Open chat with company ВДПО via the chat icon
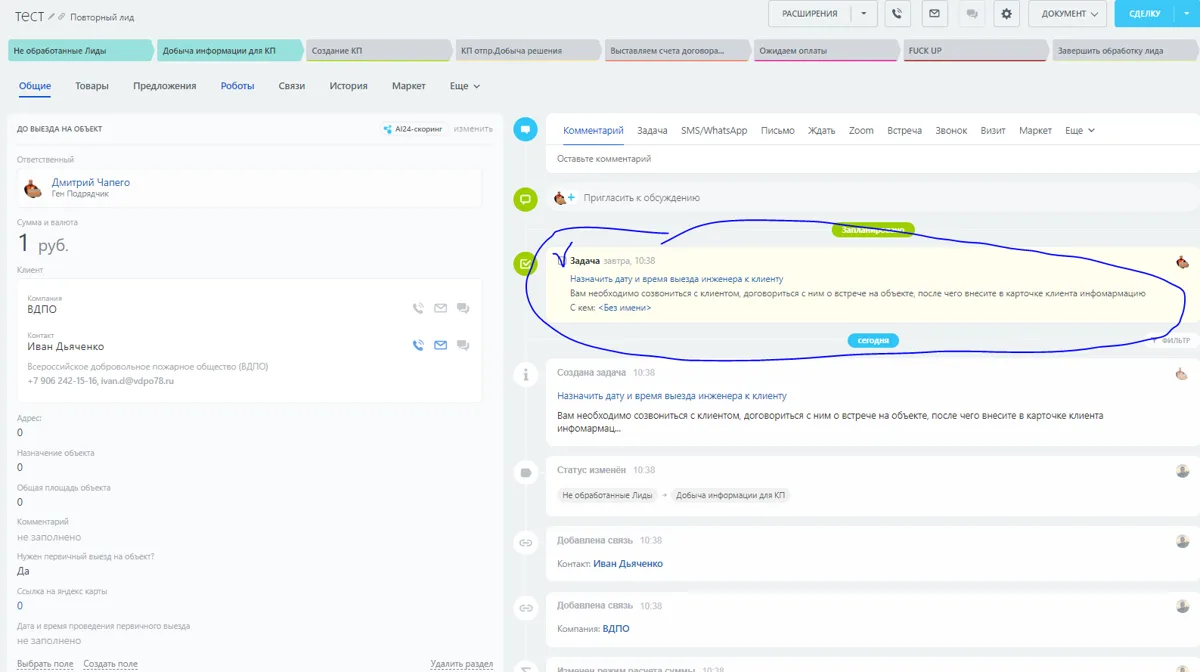Screen dimensions: 1200x672 463,308
